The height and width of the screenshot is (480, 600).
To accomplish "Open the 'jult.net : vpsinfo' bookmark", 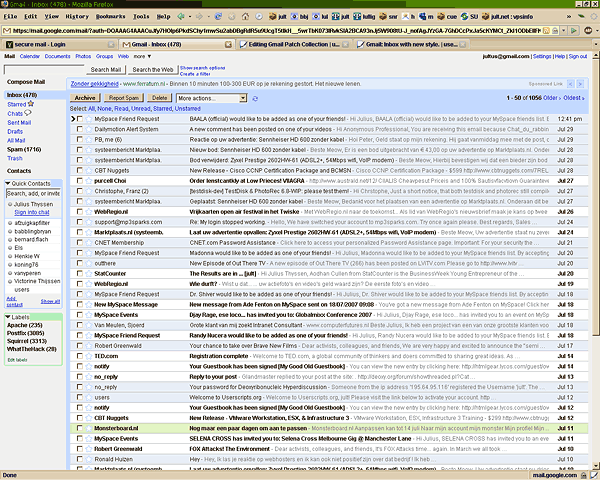I will 507,16.
